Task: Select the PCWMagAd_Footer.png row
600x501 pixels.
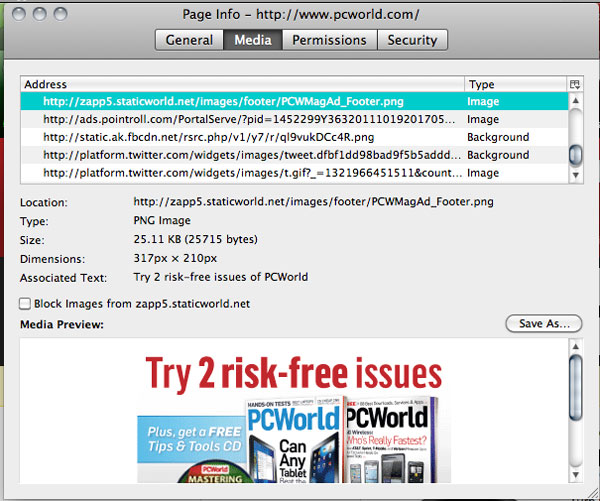Action: pos(294,101)
